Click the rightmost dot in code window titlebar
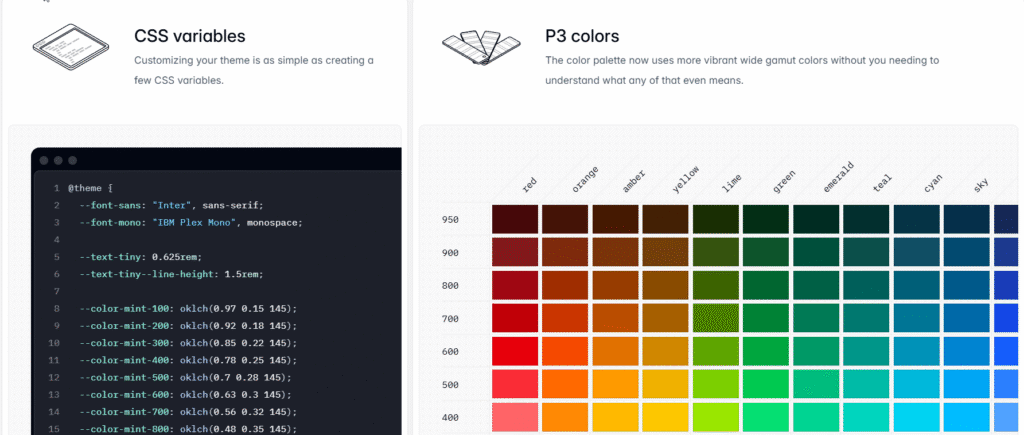 pyautogui.click(x=72, y=160)
